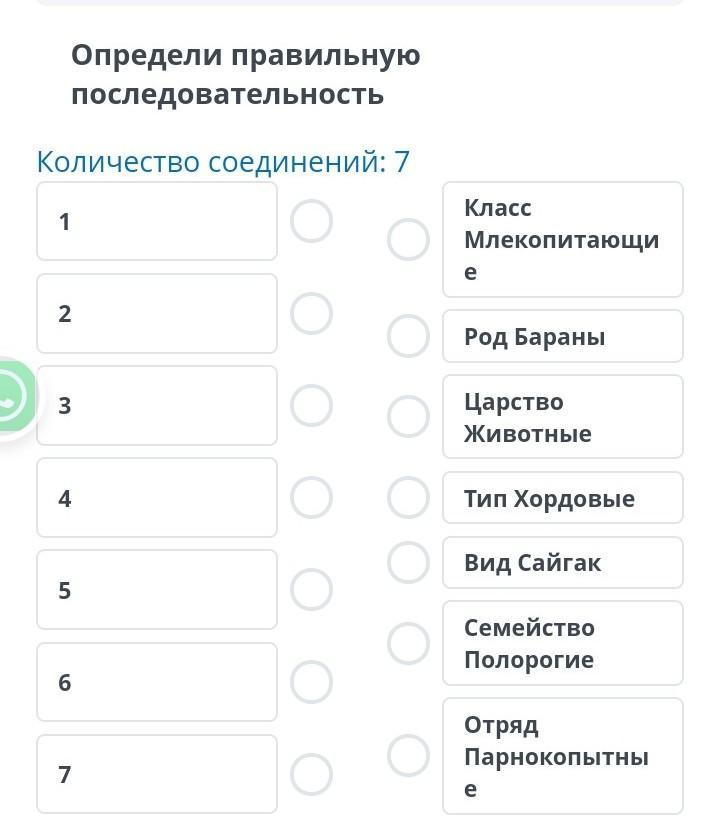720x830 pixels.
Task: Click the Царство Животные answer box
Action: (562, 417)
